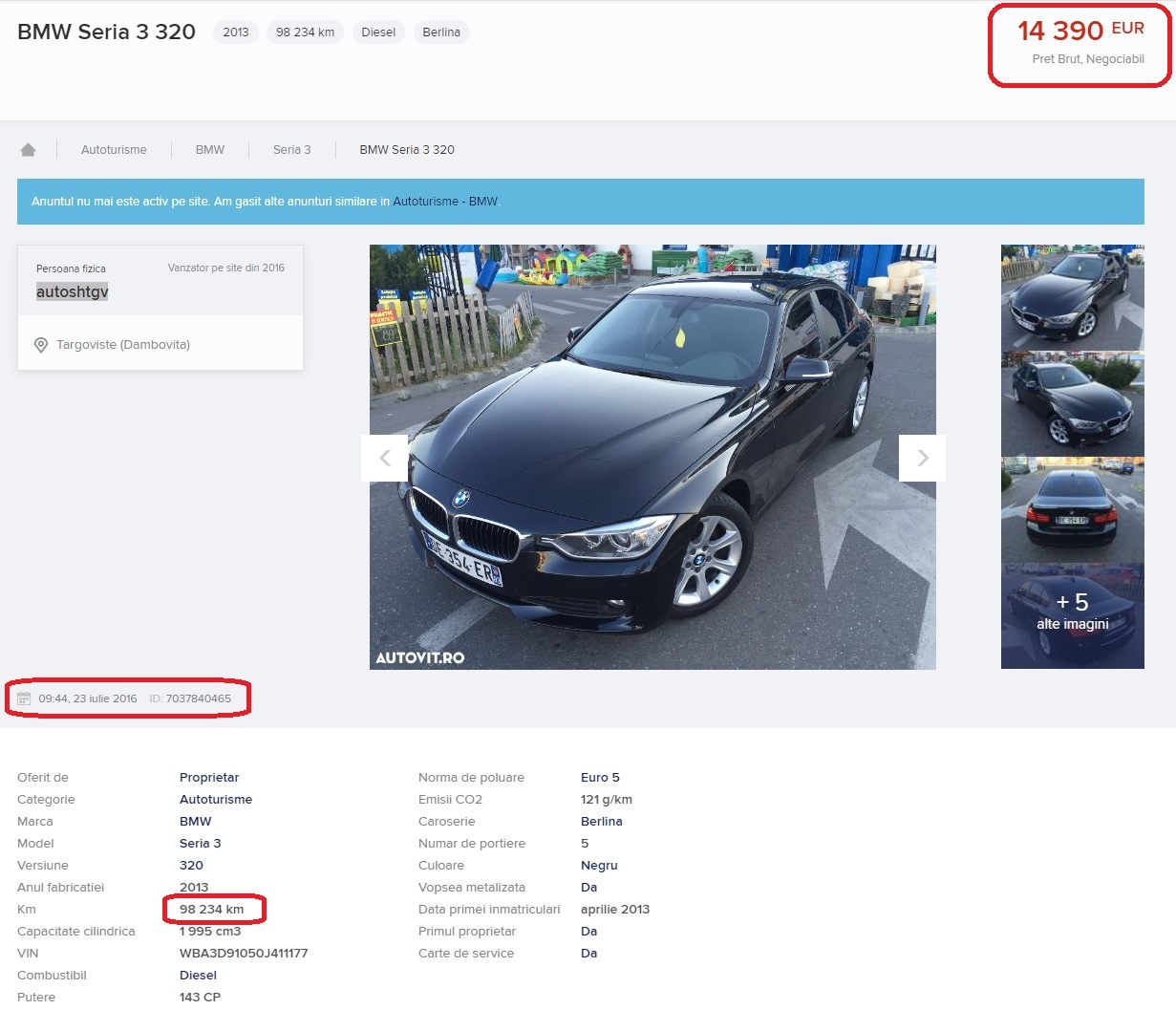Open third thumbnail showing rear of car
Viewport: 1176px width, 1010px height.
[1072, 509]
